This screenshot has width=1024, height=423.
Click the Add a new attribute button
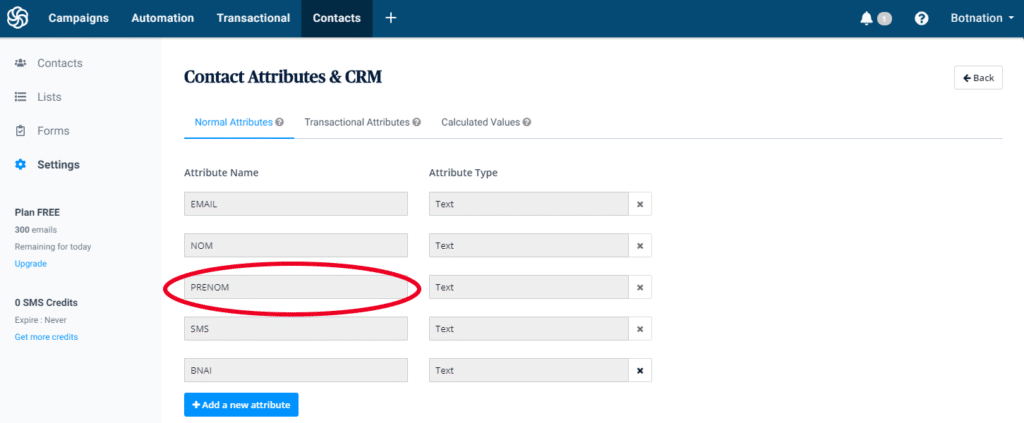point(241,404)
